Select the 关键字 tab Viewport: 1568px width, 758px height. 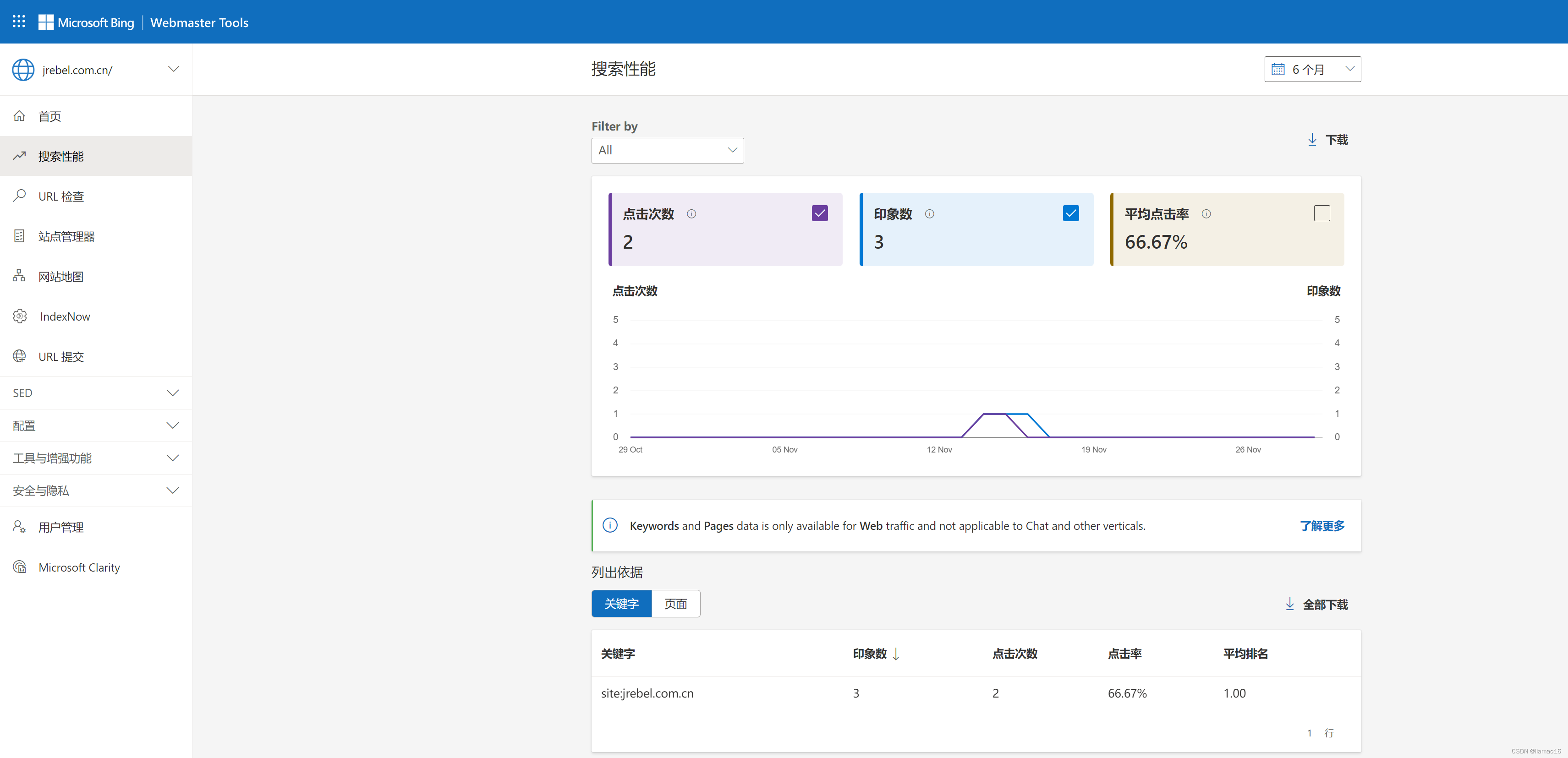[x=621, y=604]
